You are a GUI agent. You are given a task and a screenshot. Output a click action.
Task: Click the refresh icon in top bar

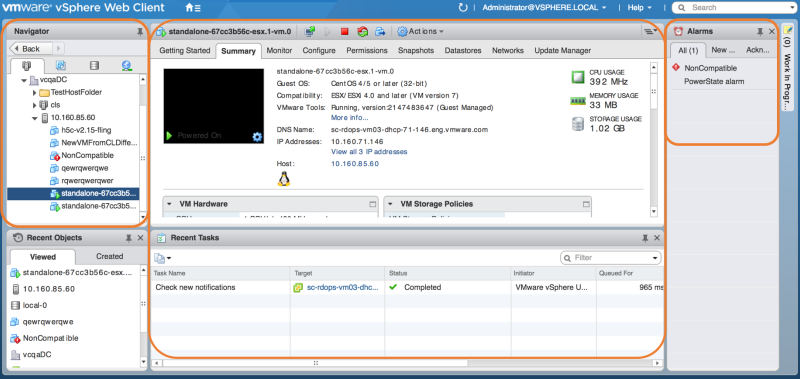[463, 8]
